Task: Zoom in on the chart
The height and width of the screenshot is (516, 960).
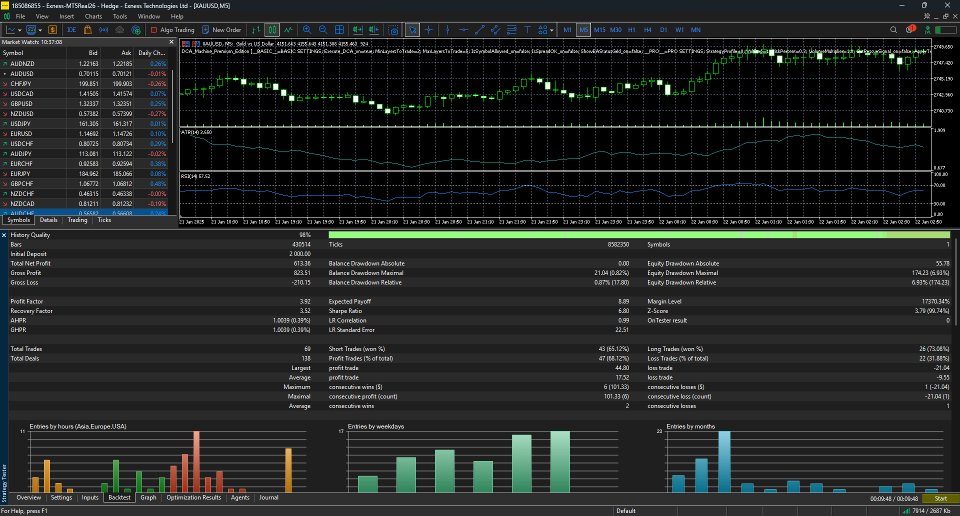Action: coord(307,29)
